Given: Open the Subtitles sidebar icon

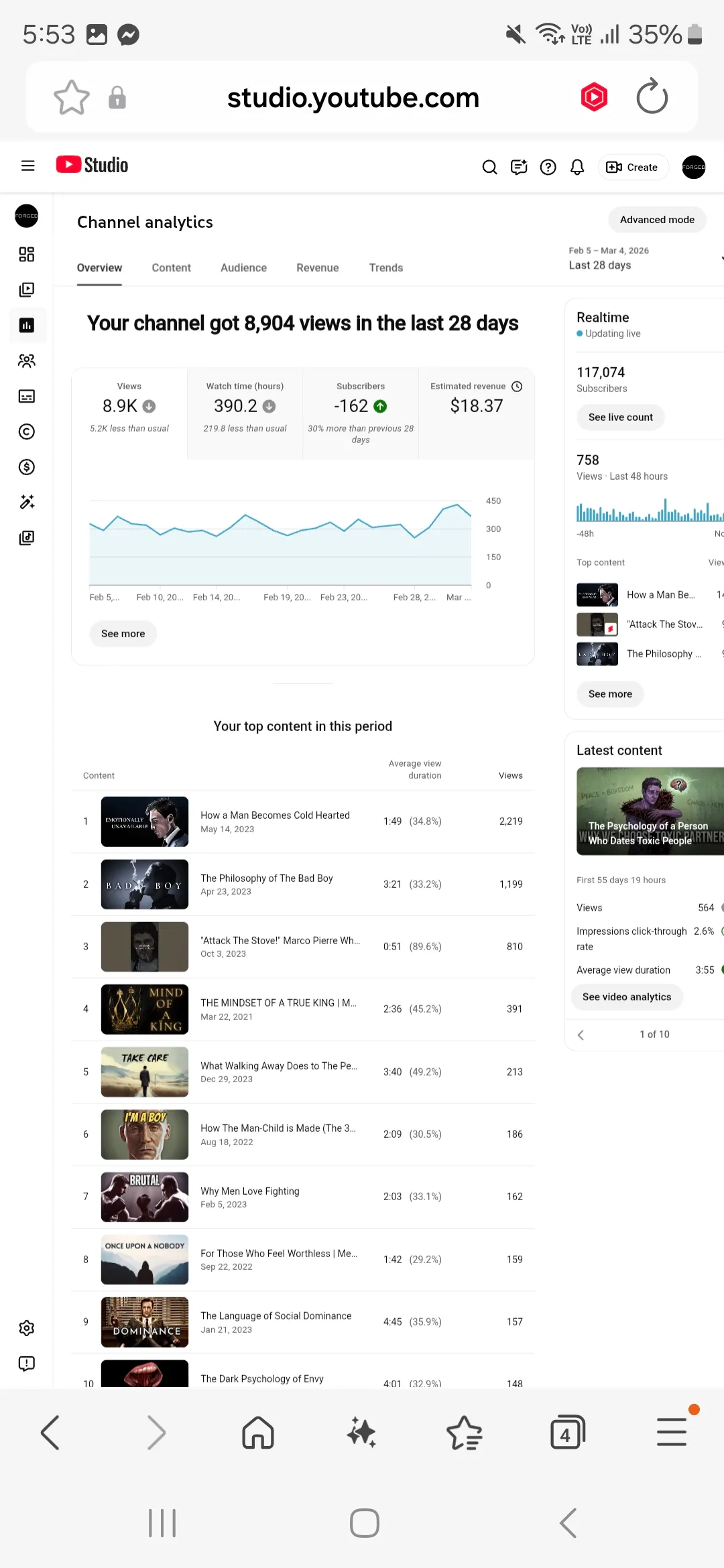Looking at the screenshot, I should pyautogui.click(x=27, y=397).
